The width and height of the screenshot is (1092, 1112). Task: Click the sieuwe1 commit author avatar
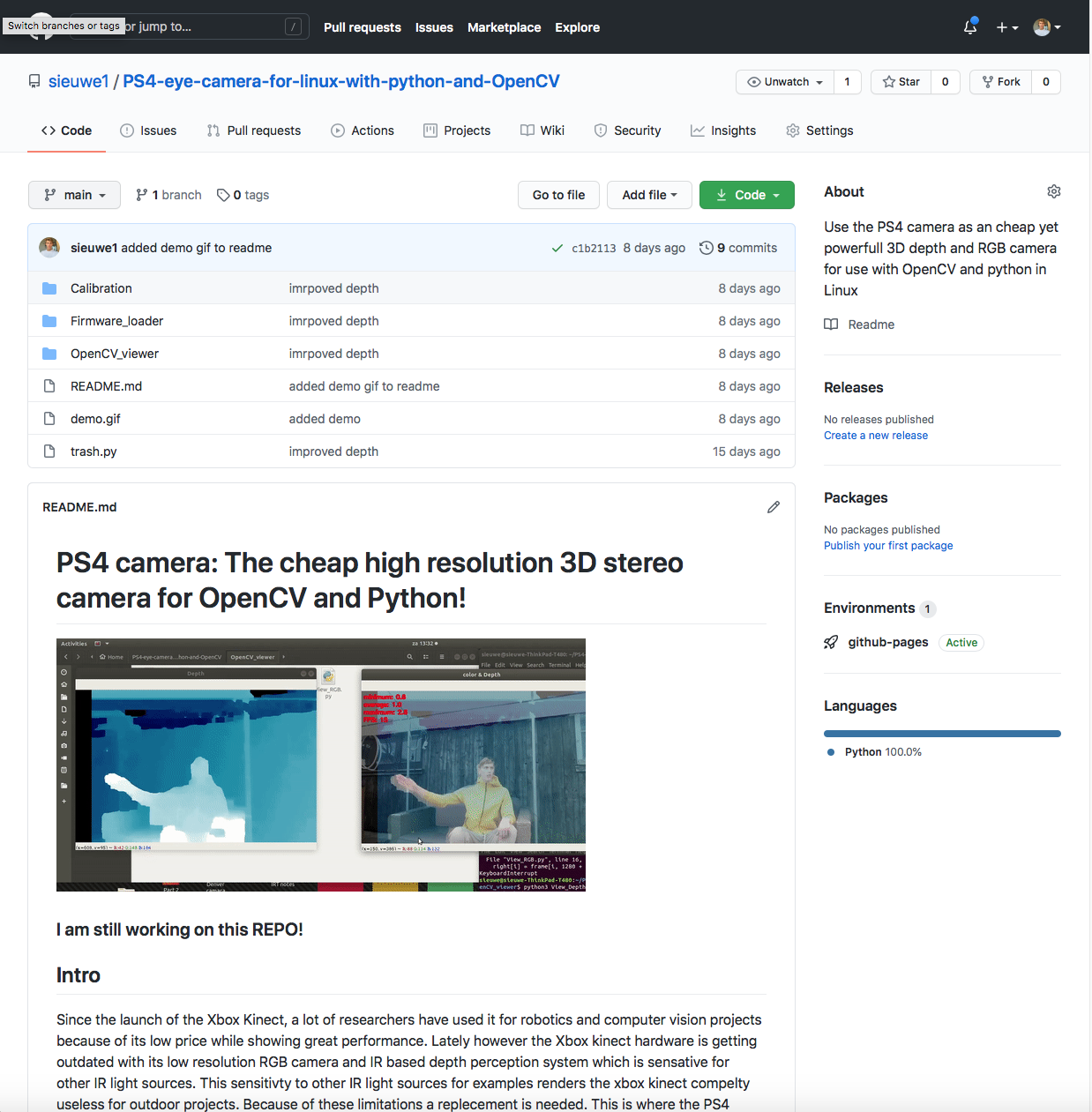coord(49,248)
